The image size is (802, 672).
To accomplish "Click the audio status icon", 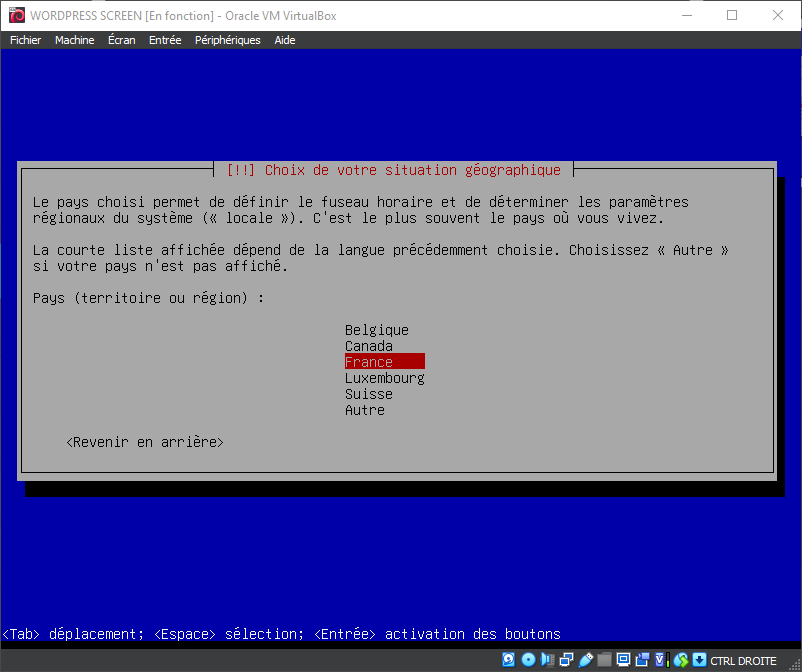I will pos(546,660).
